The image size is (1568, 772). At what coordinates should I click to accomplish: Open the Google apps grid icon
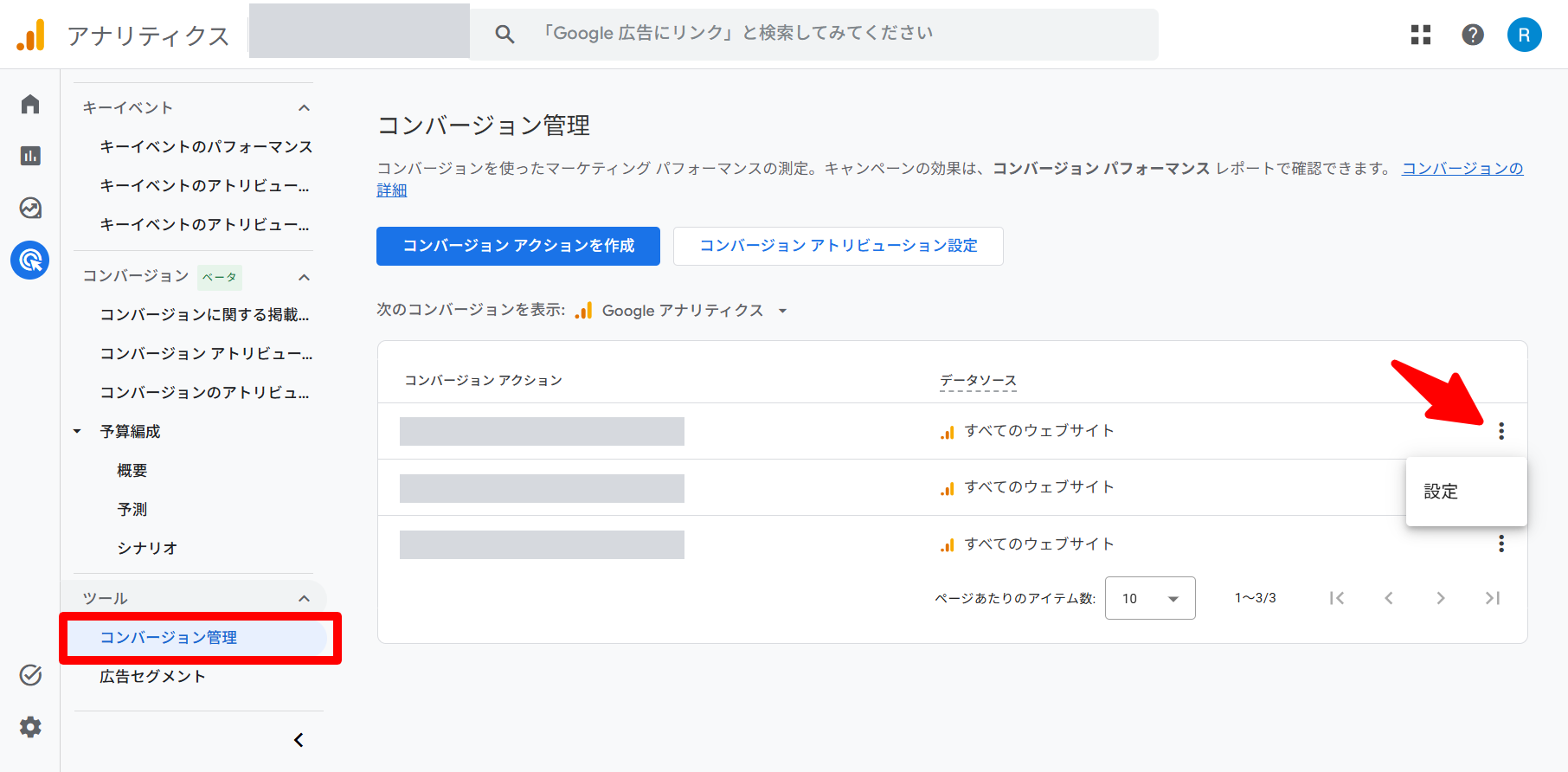click(x=1421, y=35)
